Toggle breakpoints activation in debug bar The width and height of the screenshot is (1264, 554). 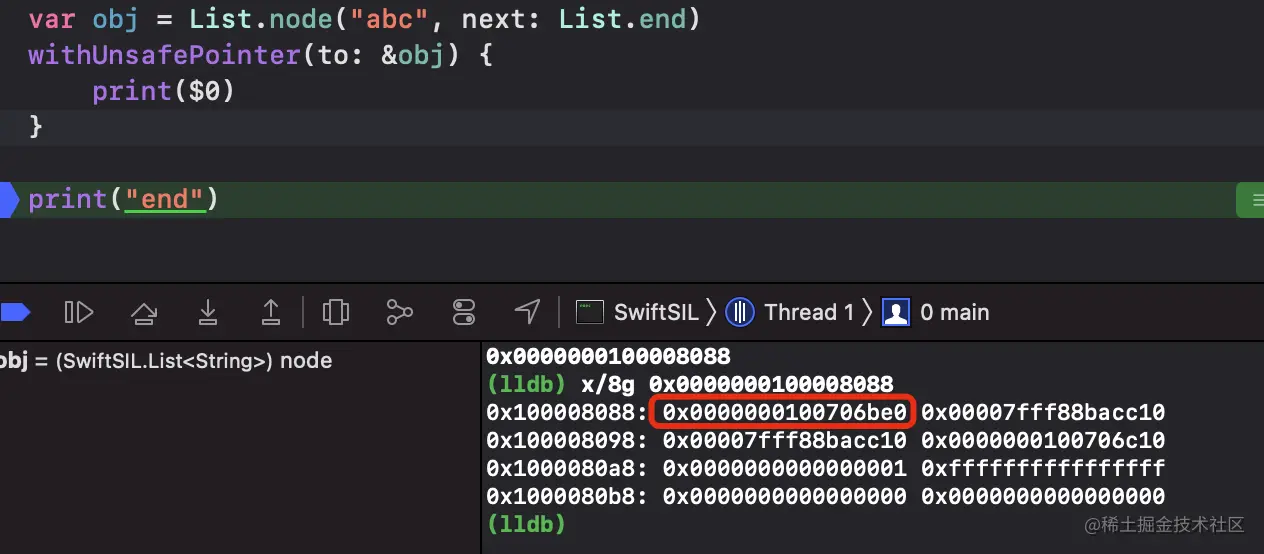point(14,313)
